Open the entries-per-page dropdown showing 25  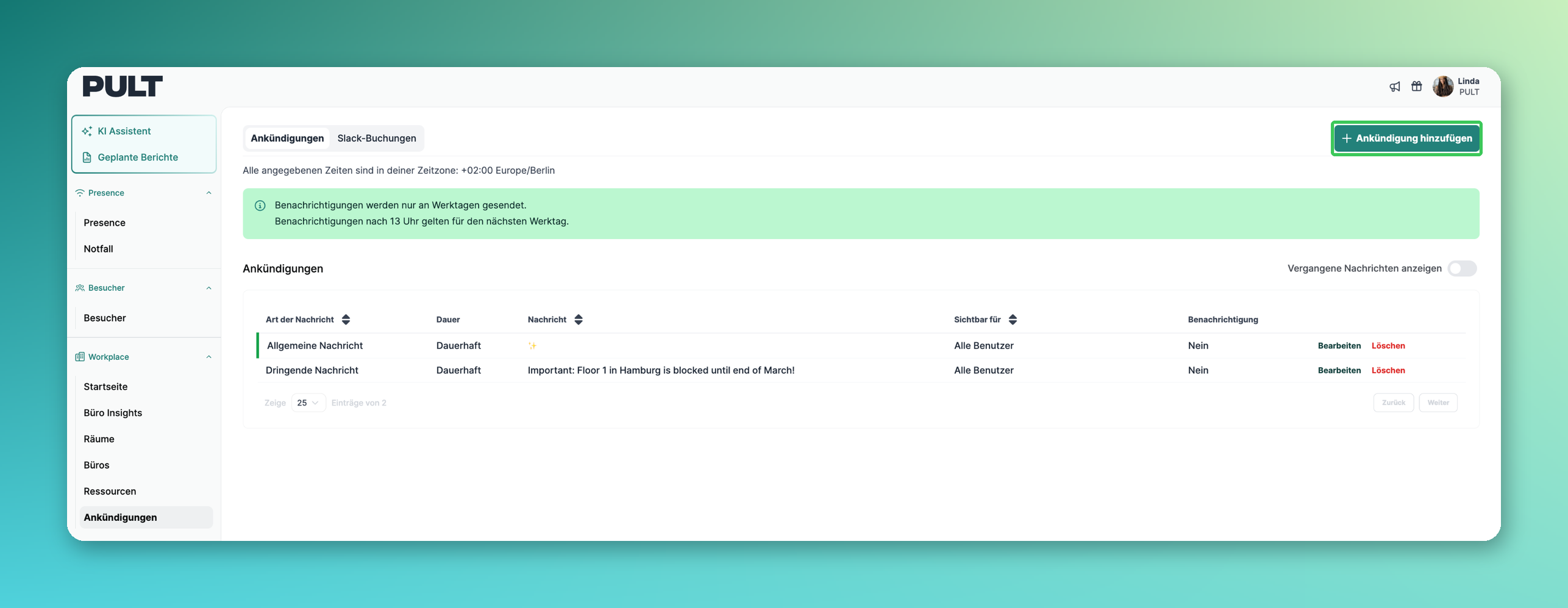308,403
